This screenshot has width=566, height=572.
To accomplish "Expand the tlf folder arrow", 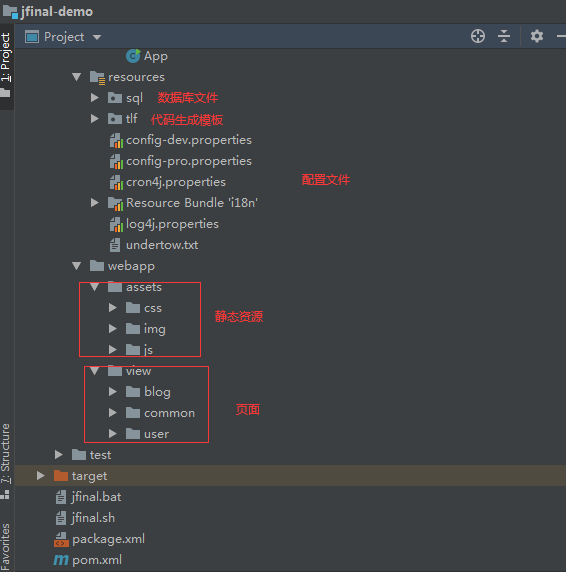I will [94, 118].
